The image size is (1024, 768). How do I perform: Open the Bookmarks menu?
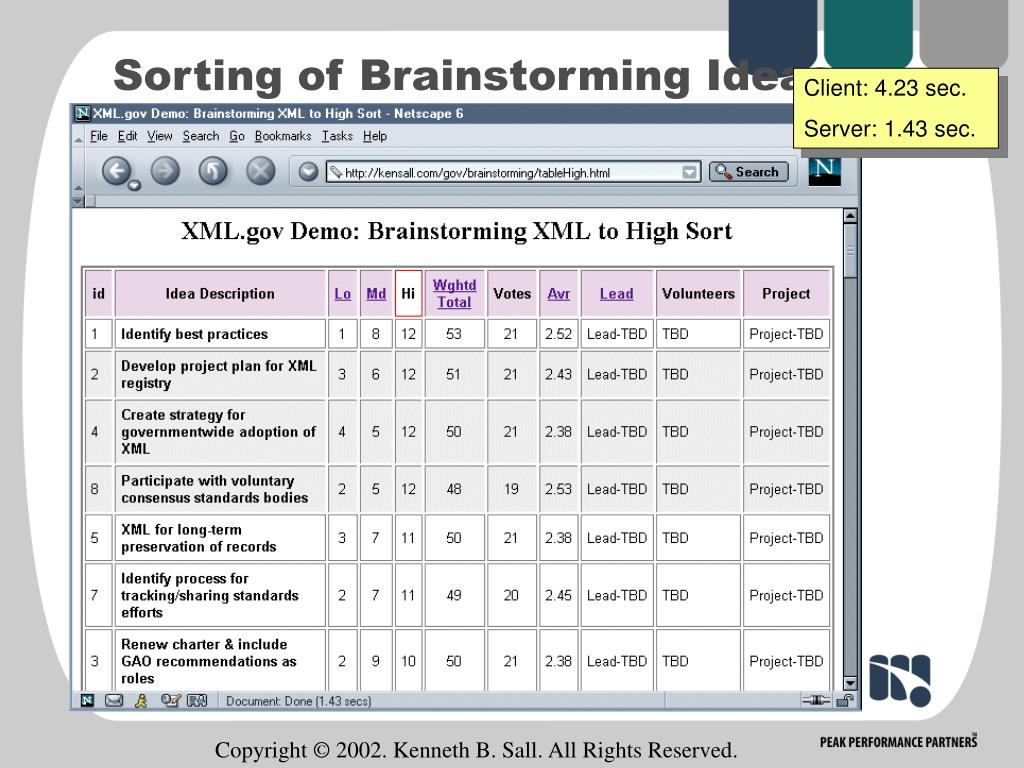pyautogui.click(x=283, y=136)
